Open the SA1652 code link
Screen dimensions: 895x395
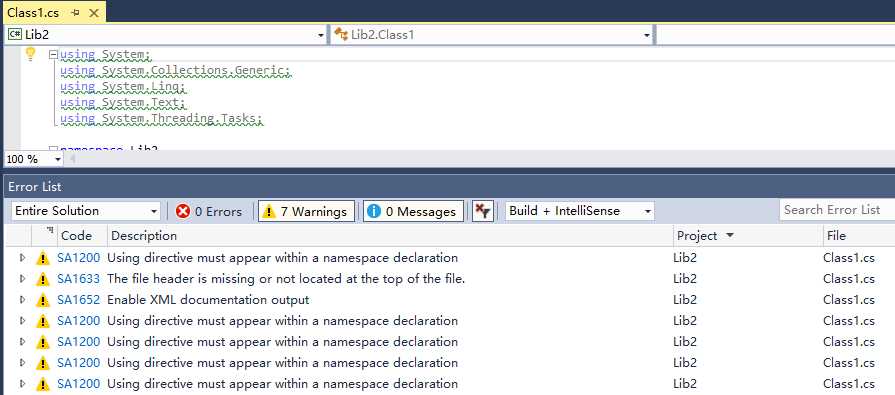(x=78, y=300)
